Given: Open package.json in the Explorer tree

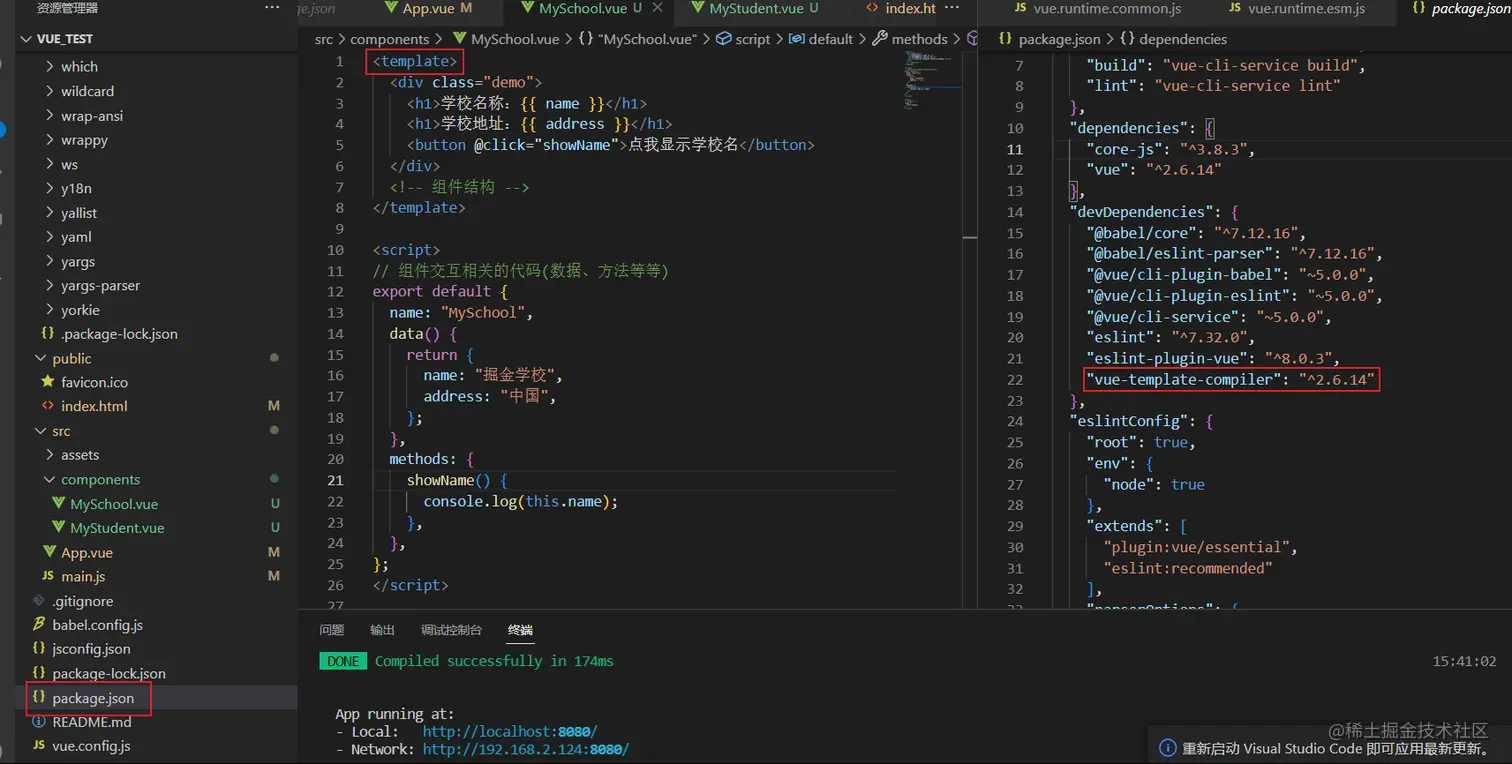Looking at the screenshot, I should point(93,698).
